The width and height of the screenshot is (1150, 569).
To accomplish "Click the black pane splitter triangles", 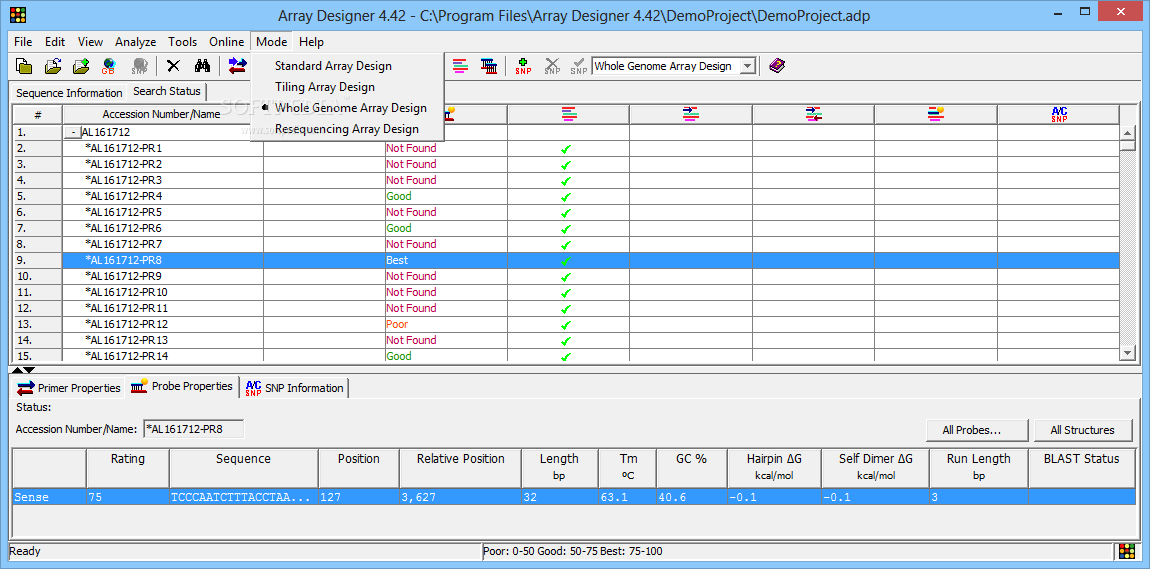I will point(23,370).
